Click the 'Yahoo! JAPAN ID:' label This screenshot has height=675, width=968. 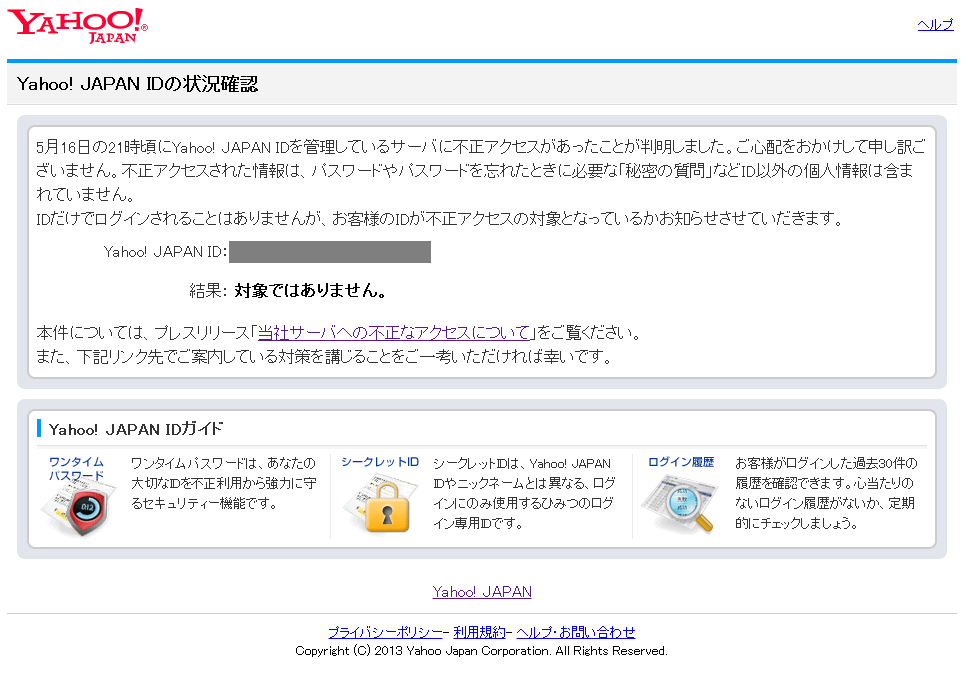click(165, 252)
